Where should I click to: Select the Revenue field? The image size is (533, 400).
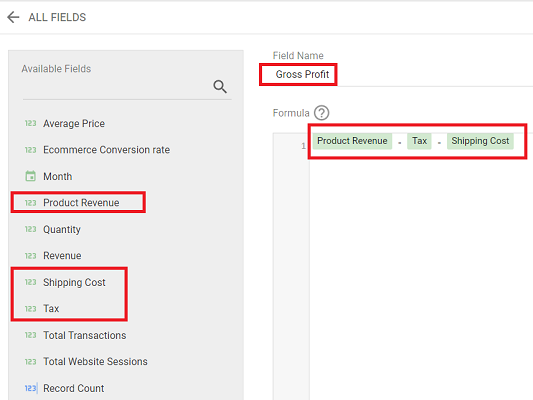click(62, 256)
